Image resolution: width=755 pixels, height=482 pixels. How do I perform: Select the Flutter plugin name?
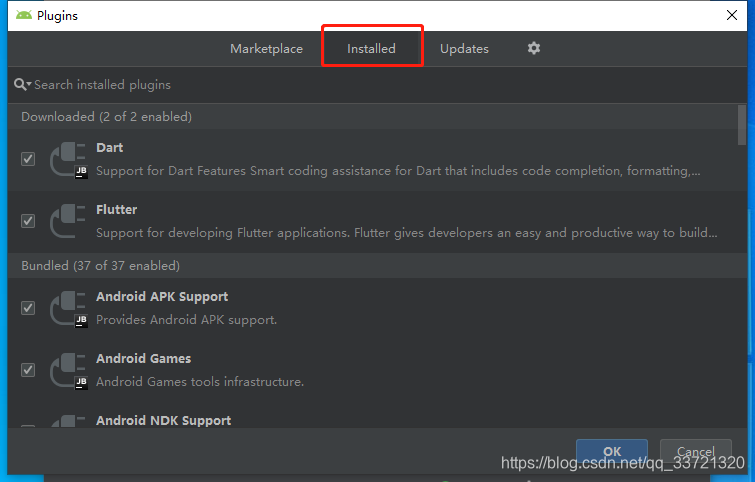(x=117, y=210)
